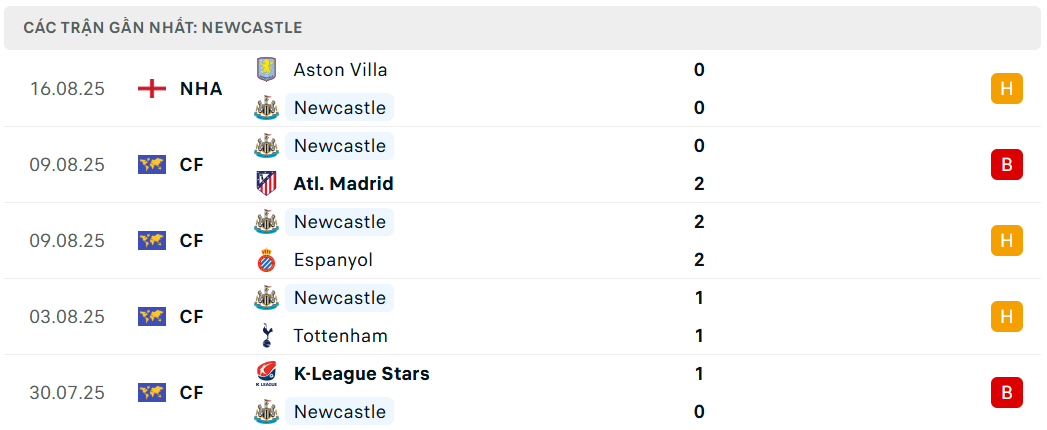Open the Atl. Madrid team link
This screenshot has width=1047, height=430.
click(343, 184)
